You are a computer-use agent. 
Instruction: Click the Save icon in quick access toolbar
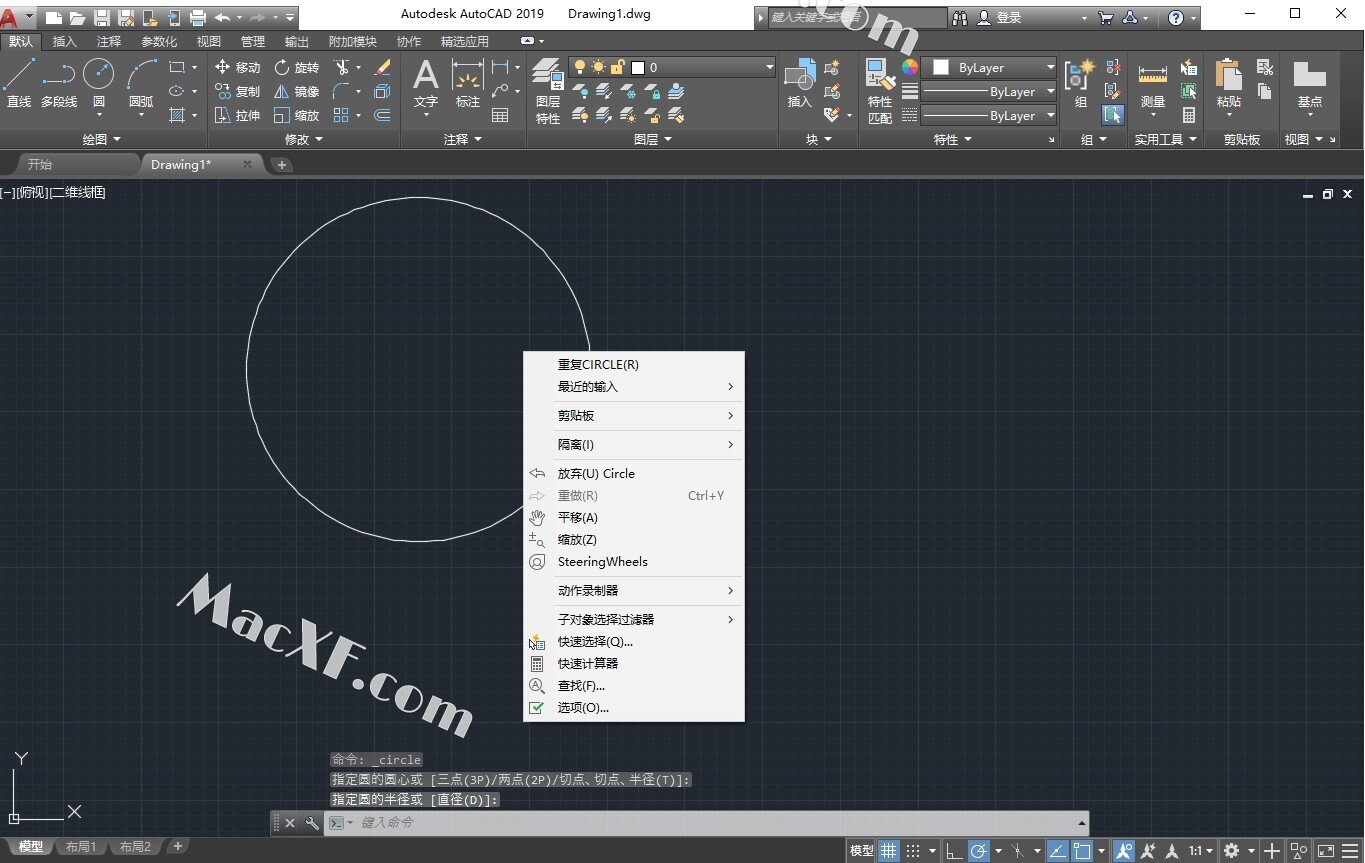101,17
